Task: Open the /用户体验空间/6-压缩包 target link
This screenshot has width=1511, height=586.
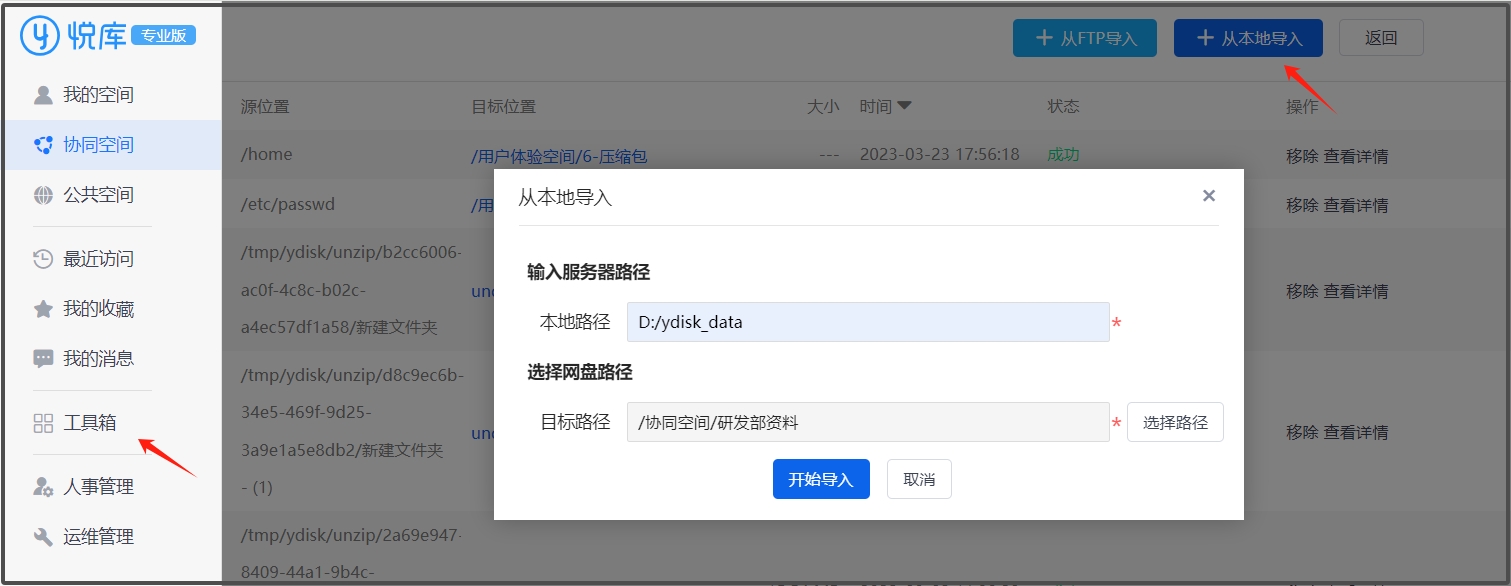Action: click(559, 156)
